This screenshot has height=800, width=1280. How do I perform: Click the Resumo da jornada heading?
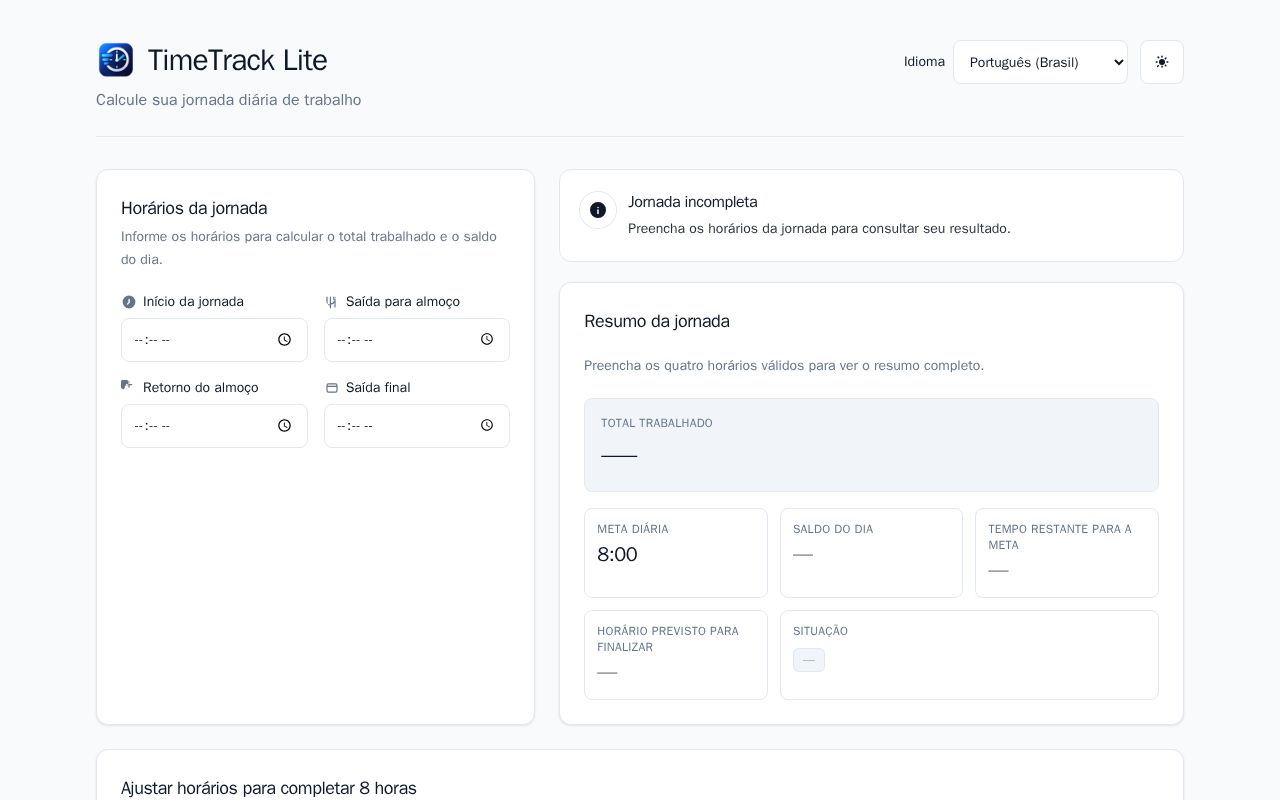coord(657,321)
